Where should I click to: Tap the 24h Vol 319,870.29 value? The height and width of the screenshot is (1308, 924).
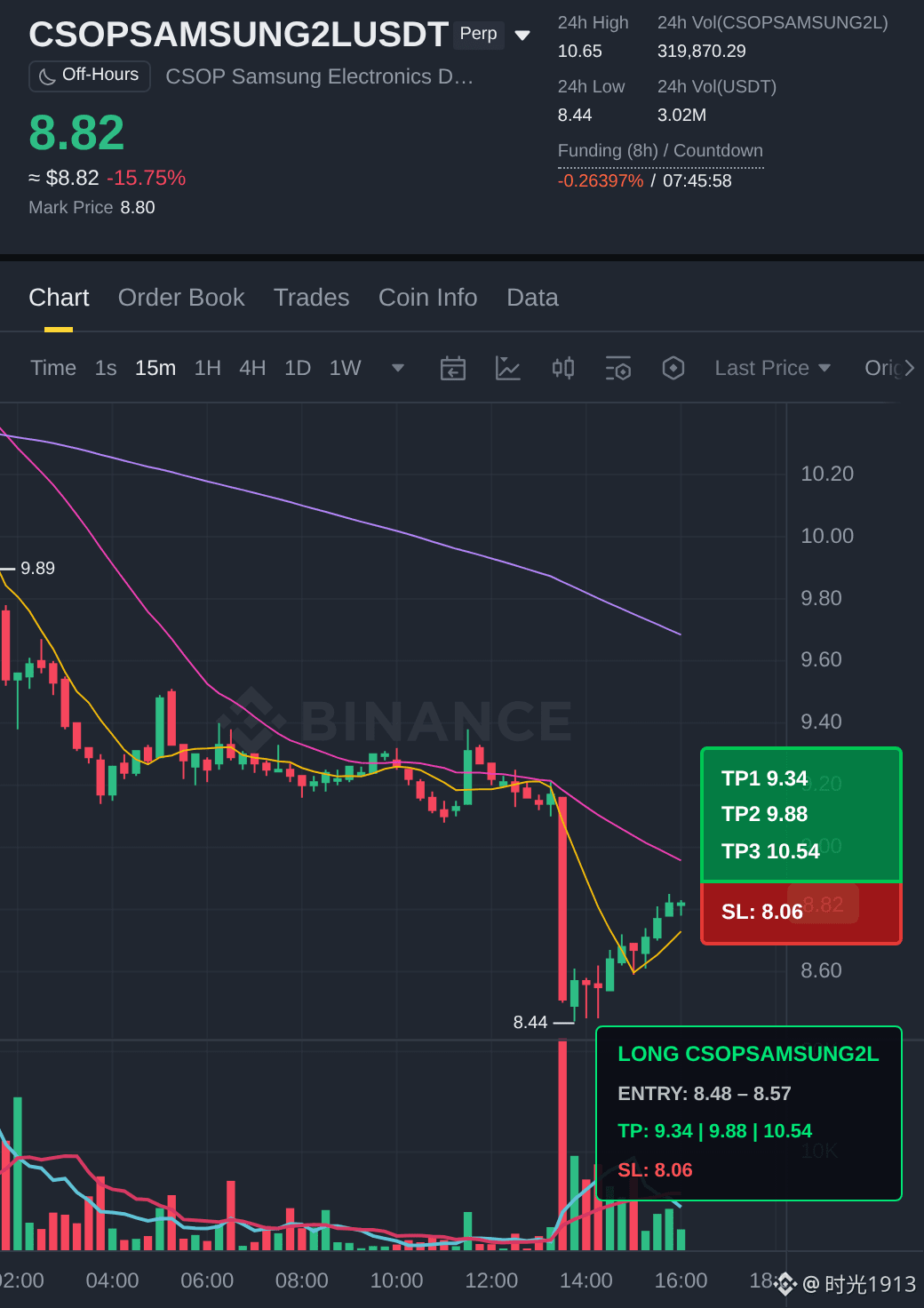pyautogui.click(x=702, y=51)
